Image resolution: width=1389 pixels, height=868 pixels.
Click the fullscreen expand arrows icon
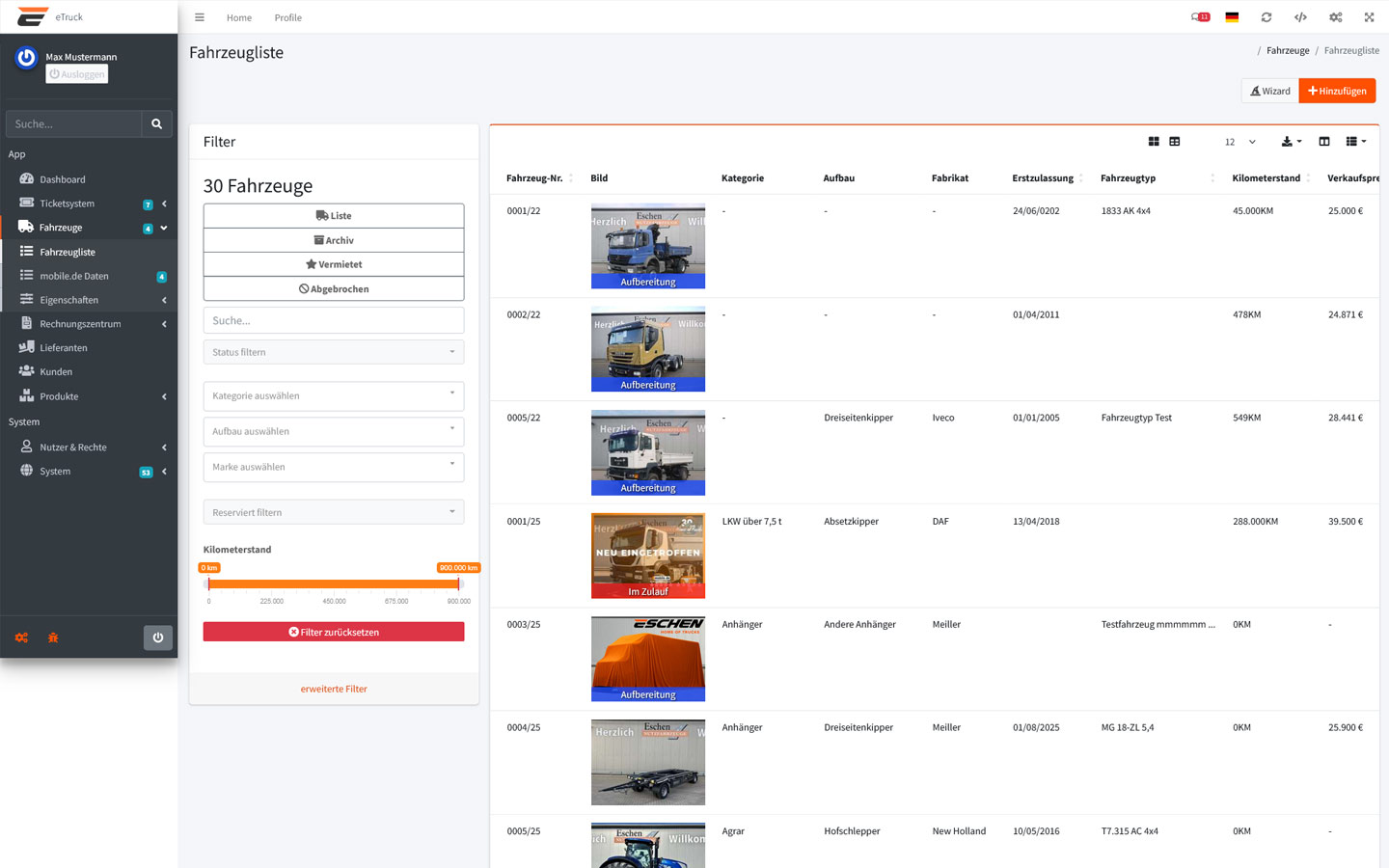[x=1369, y=17]
